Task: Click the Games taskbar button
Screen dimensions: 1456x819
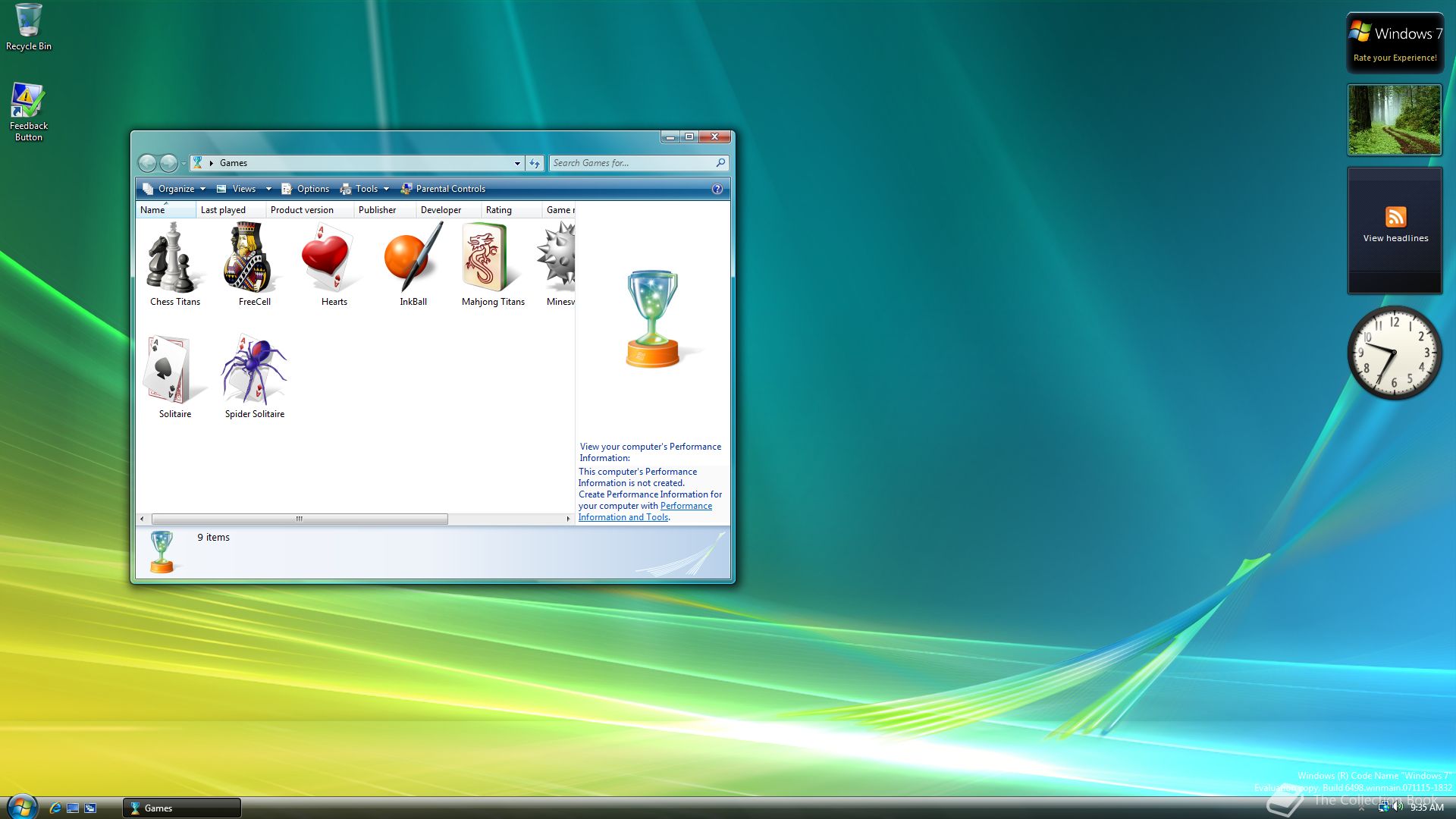Action: [182, 808]
